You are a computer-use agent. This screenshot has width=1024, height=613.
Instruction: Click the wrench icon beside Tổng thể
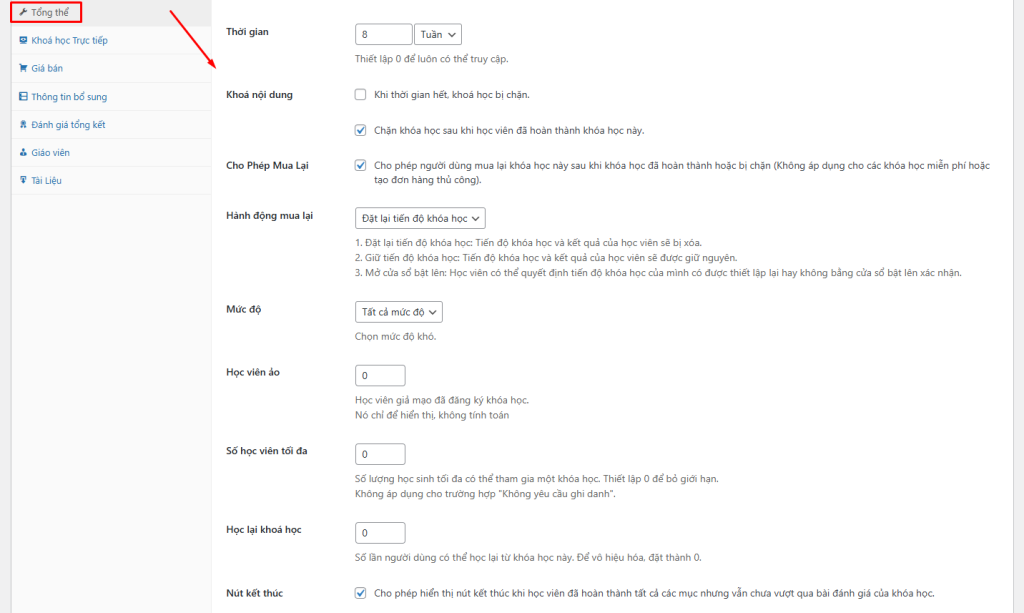(23, 13)
